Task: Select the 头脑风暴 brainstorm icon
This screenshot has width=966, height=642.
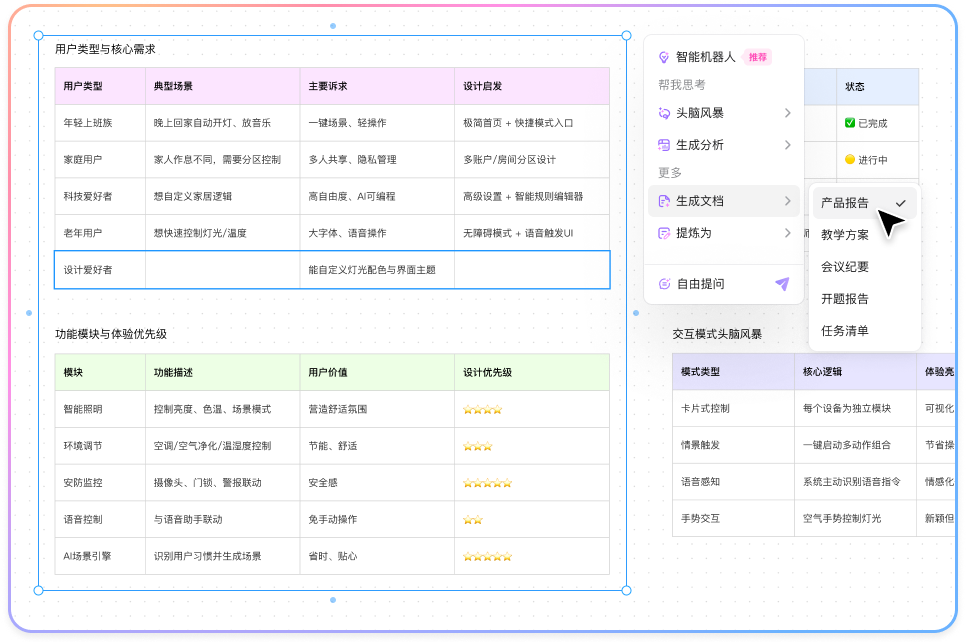Action: coord(662,113)
